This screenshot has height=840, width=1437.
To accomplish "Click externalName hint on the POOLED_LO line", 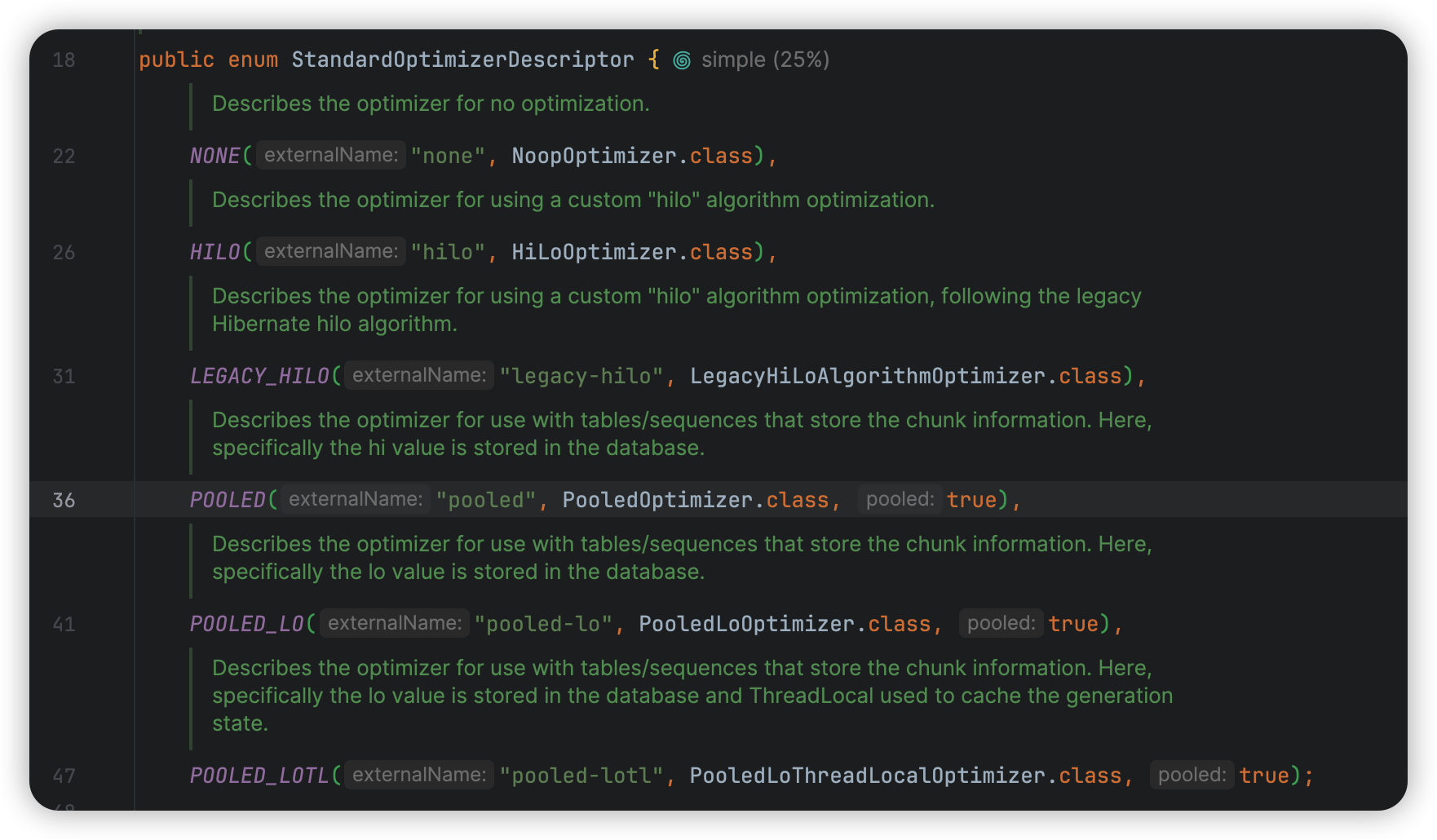I will pyautogui.click(x=395, y=623).
